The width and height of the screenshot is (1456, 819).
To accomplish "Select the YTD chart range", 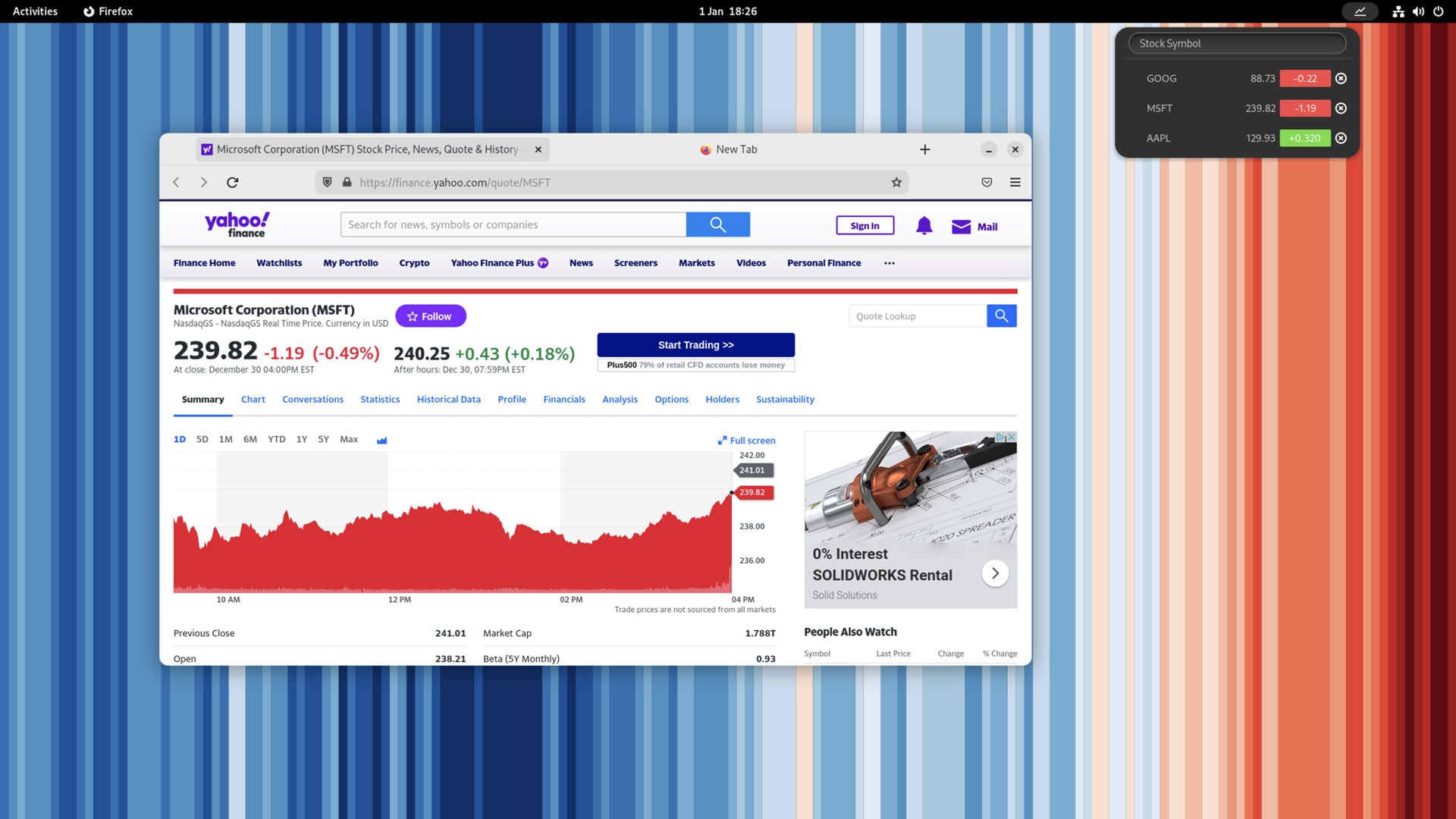I will 277,439.
